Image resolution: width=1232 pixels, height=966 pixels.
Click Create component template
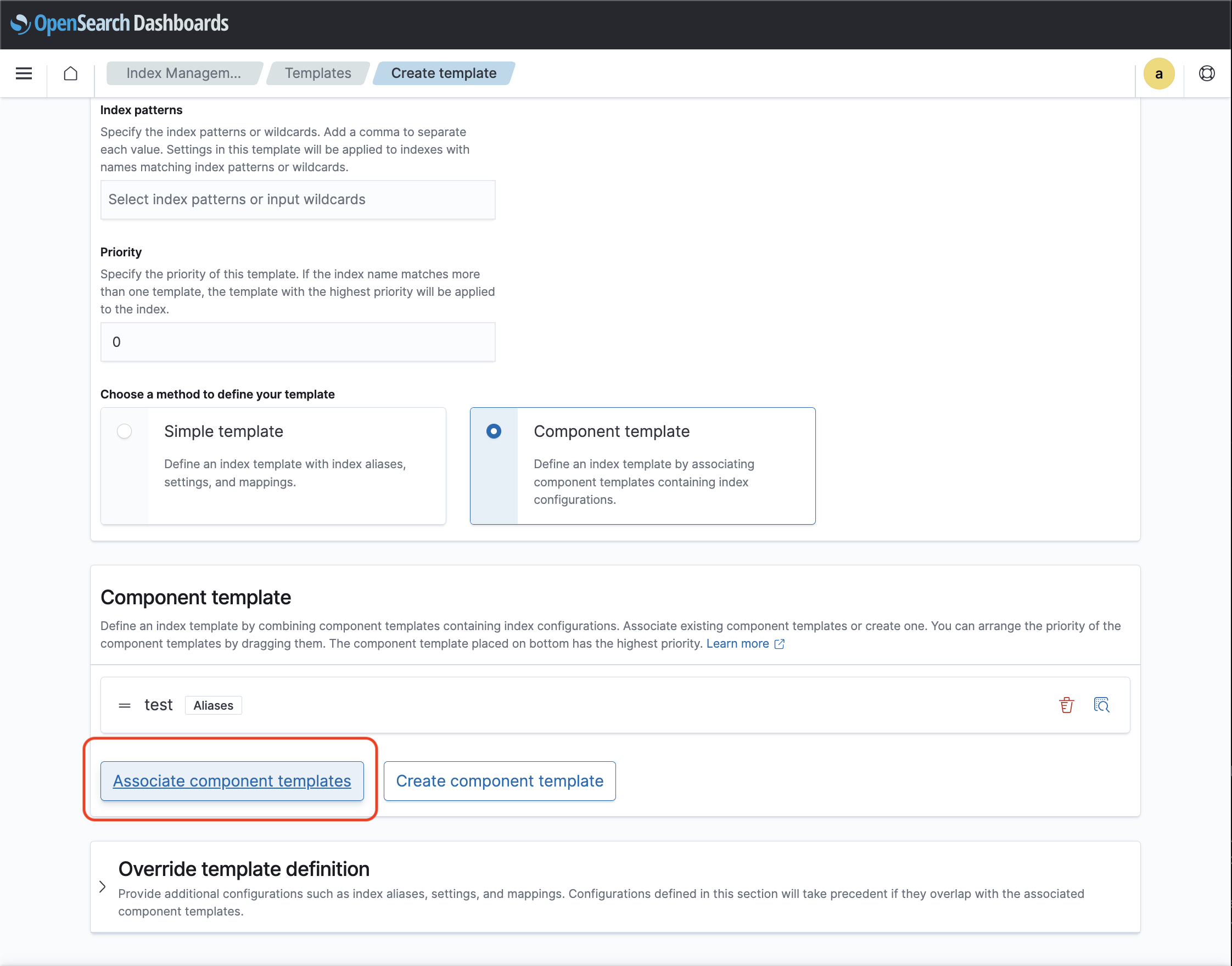click(500, 781)
